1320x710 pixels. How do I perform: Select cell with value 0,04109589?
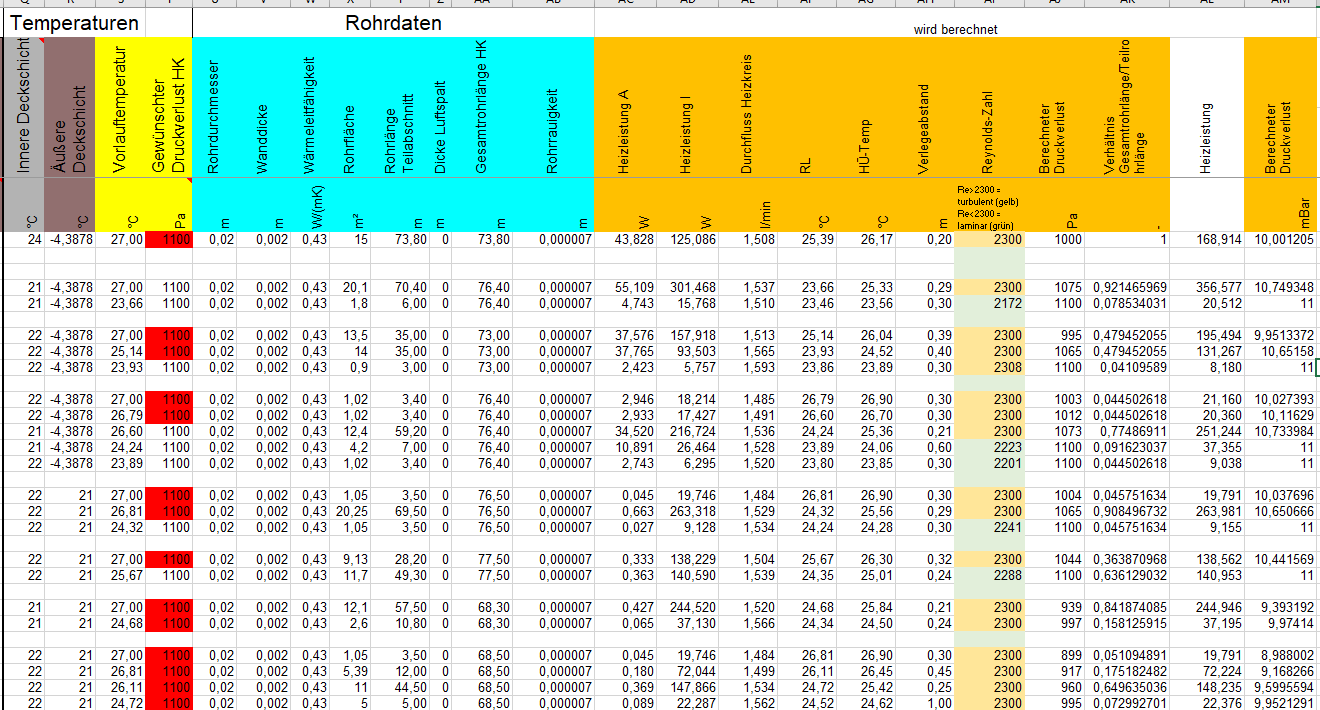[1127, 367]
